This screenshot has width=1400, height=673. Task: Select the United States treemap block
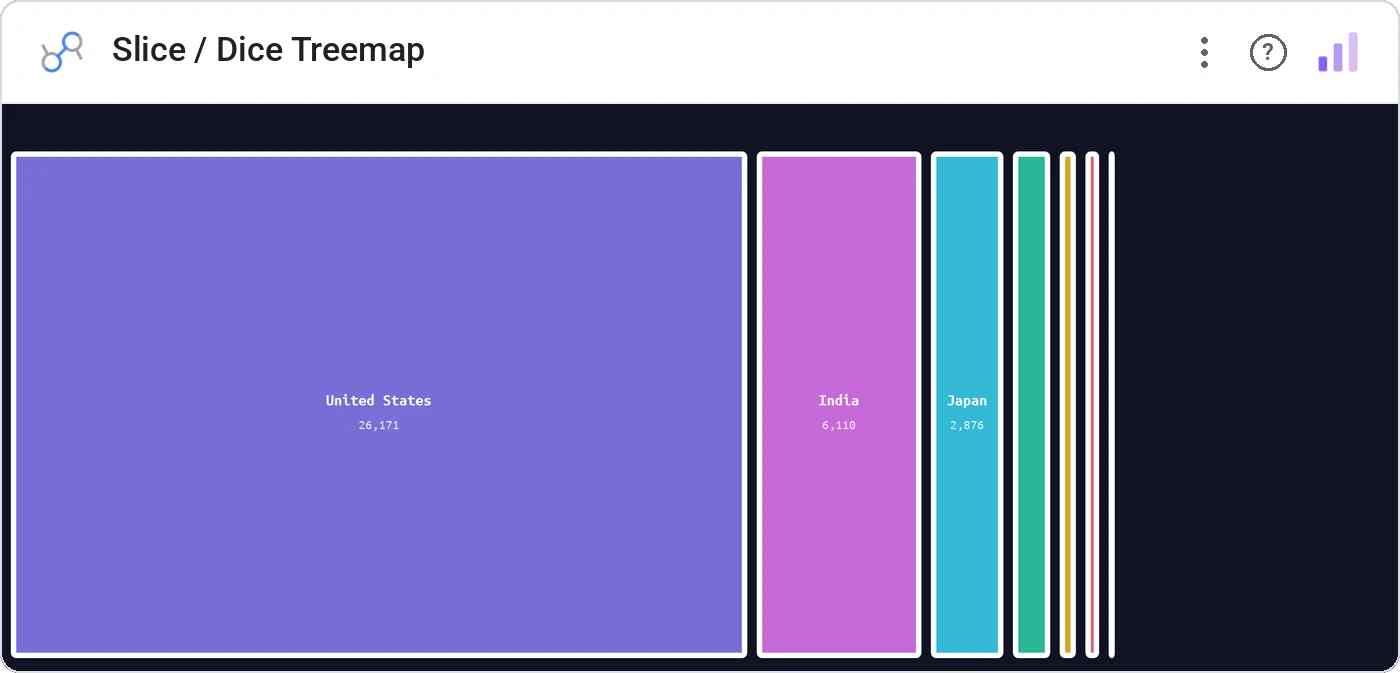click(x=379, y=404)
